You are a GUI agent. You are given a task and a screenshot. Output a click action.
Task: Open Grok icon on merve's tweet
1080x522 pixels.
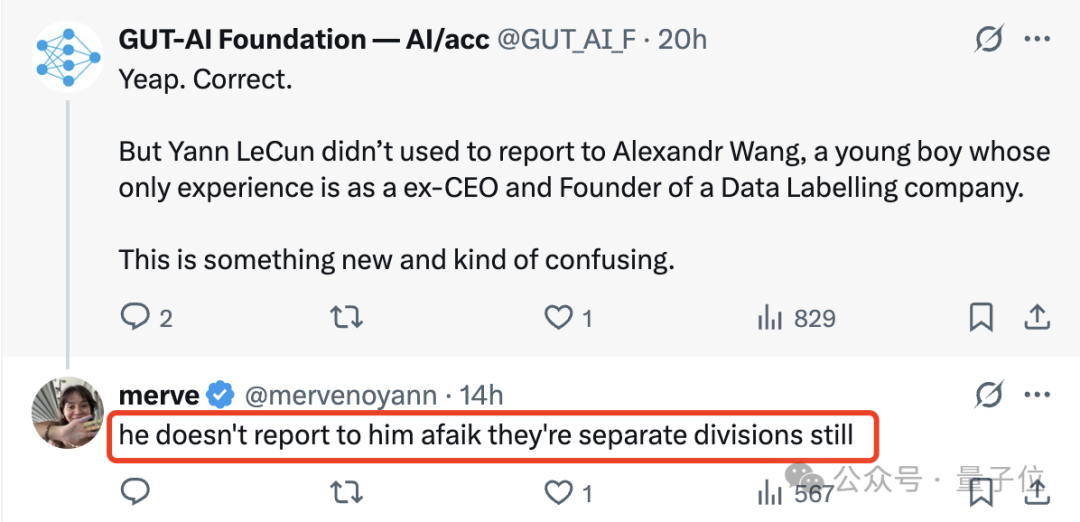(x=989, y=395)
